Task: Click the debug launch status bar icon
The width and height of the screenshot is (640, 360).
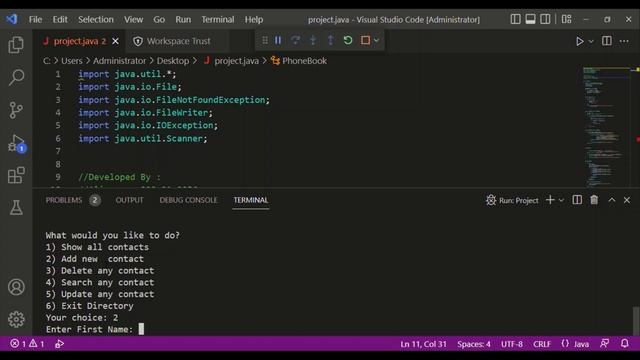Action: pyautogui.click(x=60, y=344)
